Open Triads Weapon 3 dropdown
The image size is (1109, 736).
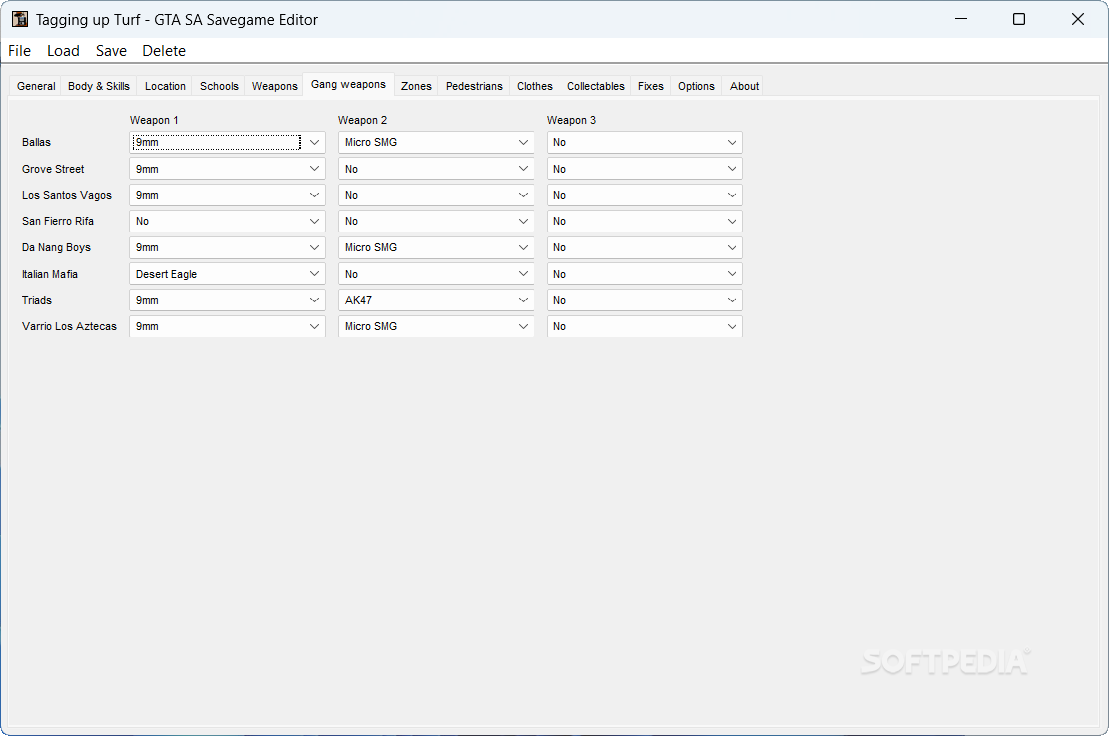tap(644, 300)
